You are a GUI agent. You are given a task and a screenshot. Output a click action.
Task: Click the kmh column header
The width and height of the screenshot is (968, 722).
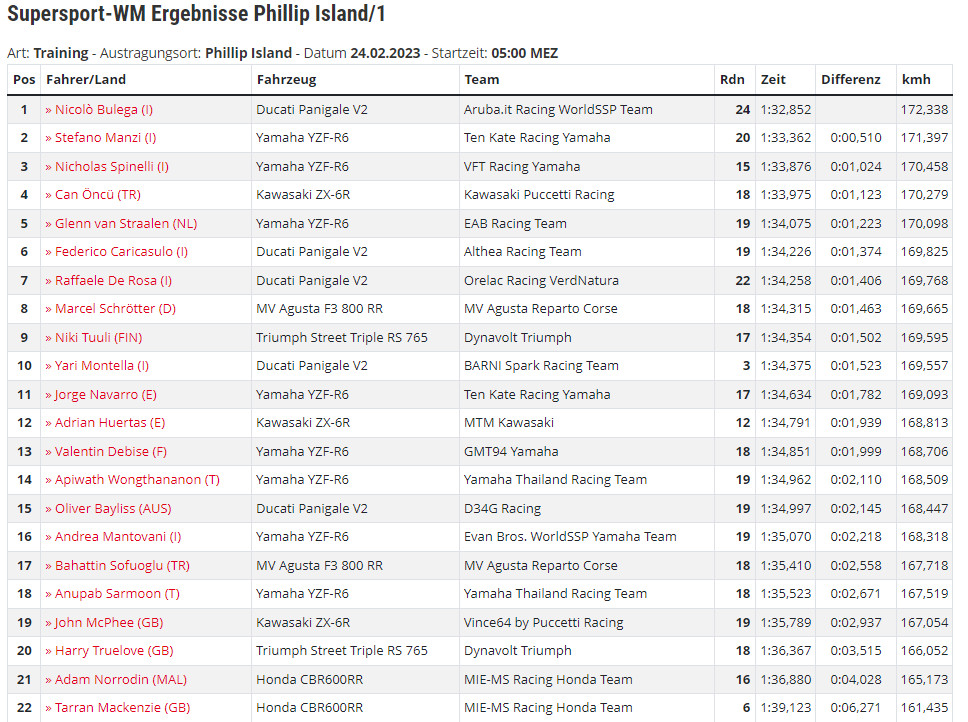point(915,80)
